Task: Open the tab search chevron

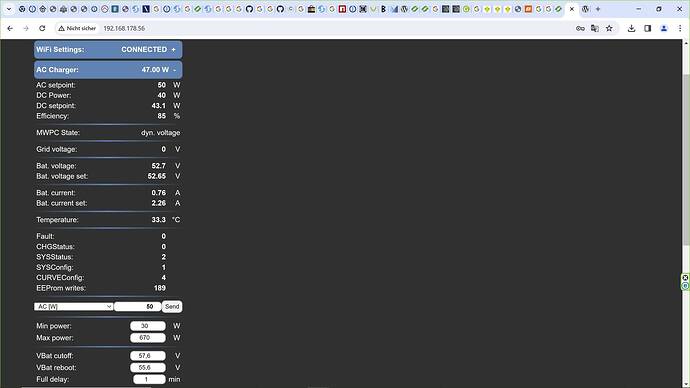Action: click(x=8, y=9)
